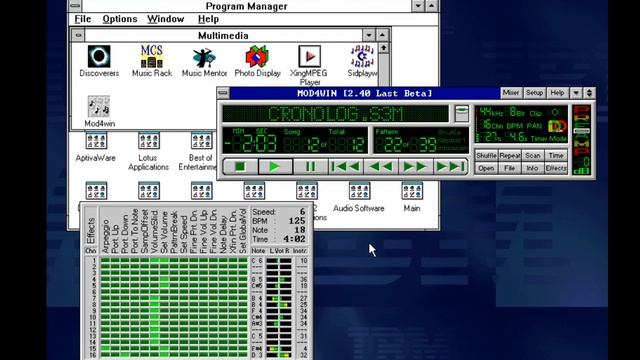Open Help in MOD4WIN title bar

[557, 93]
